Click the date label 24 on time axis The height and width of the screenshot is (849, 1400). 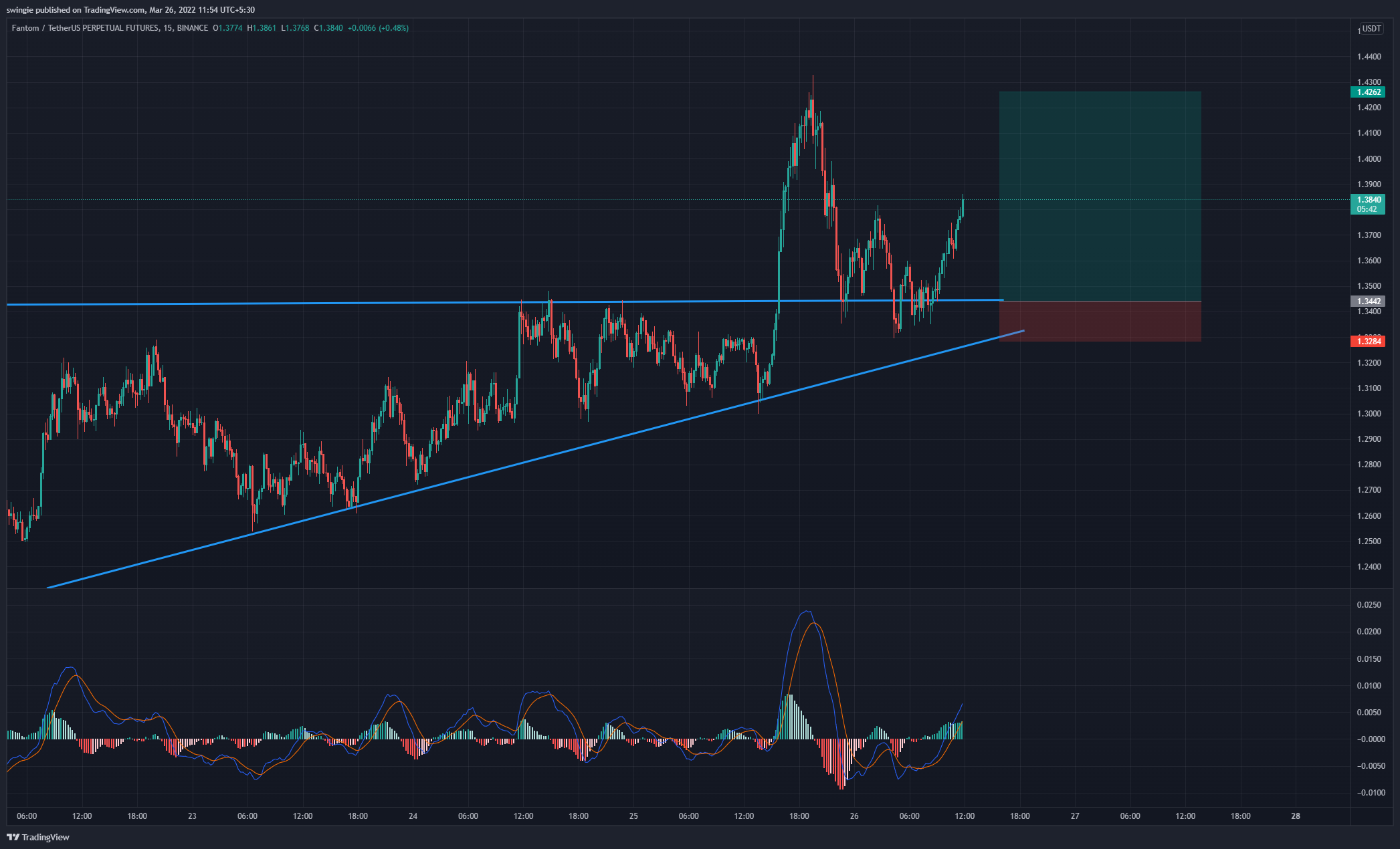pyautogui.click(x=413, y=816)
